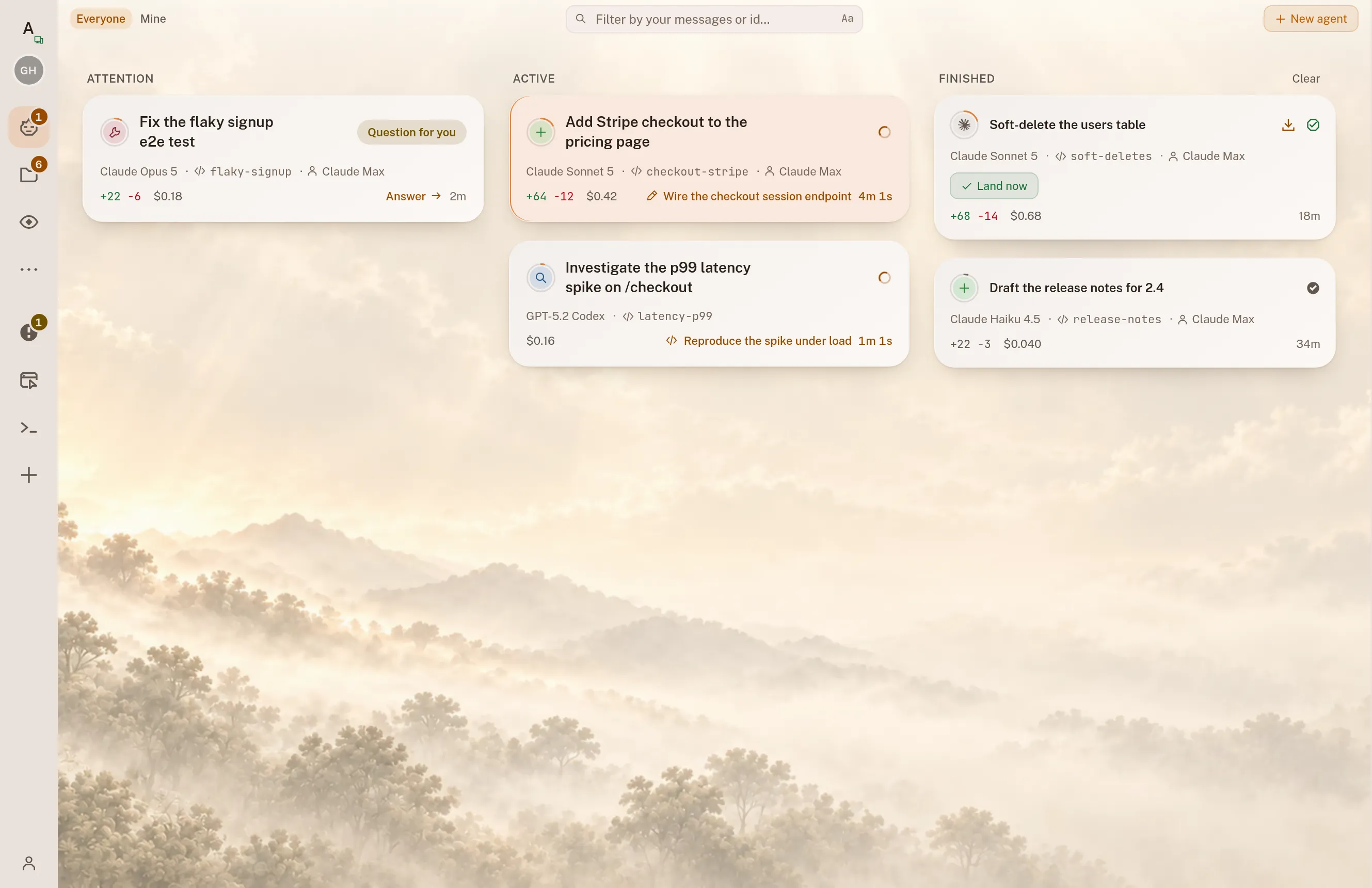Screen dimensions: 1372x888
Task: Click the release-notes branch label
Action: coord(1116,320)
